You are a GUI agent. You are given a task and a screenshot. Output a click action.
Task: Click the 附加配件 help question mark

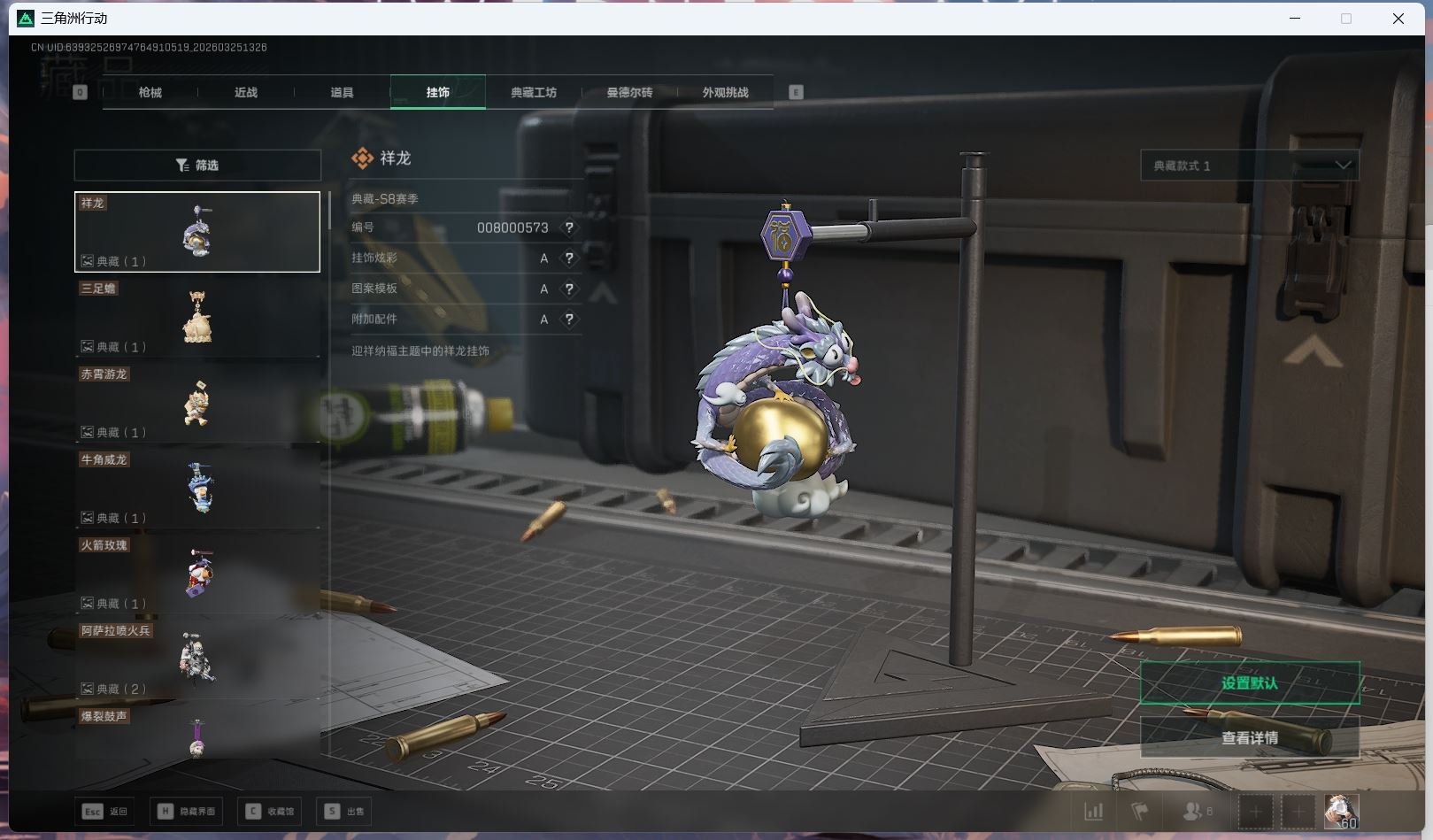pos(569,320)
